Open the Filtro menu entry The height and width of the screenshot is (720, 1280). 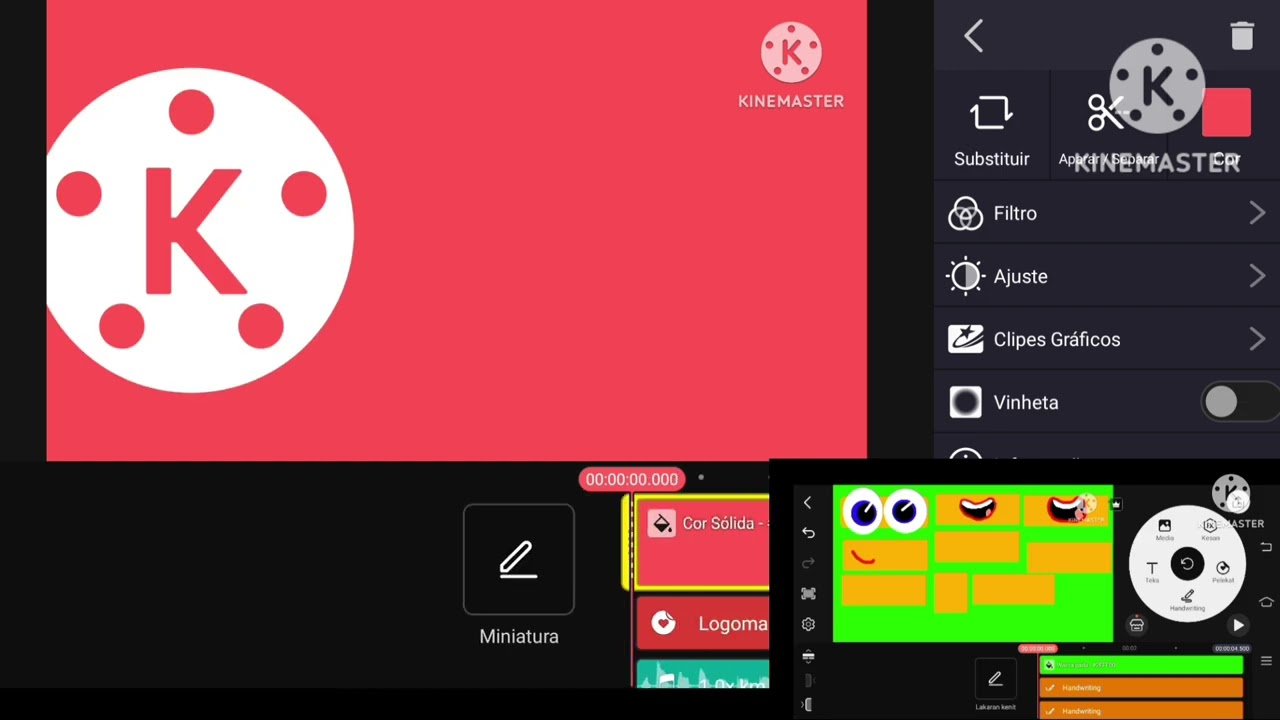(x=1107, y=213)
